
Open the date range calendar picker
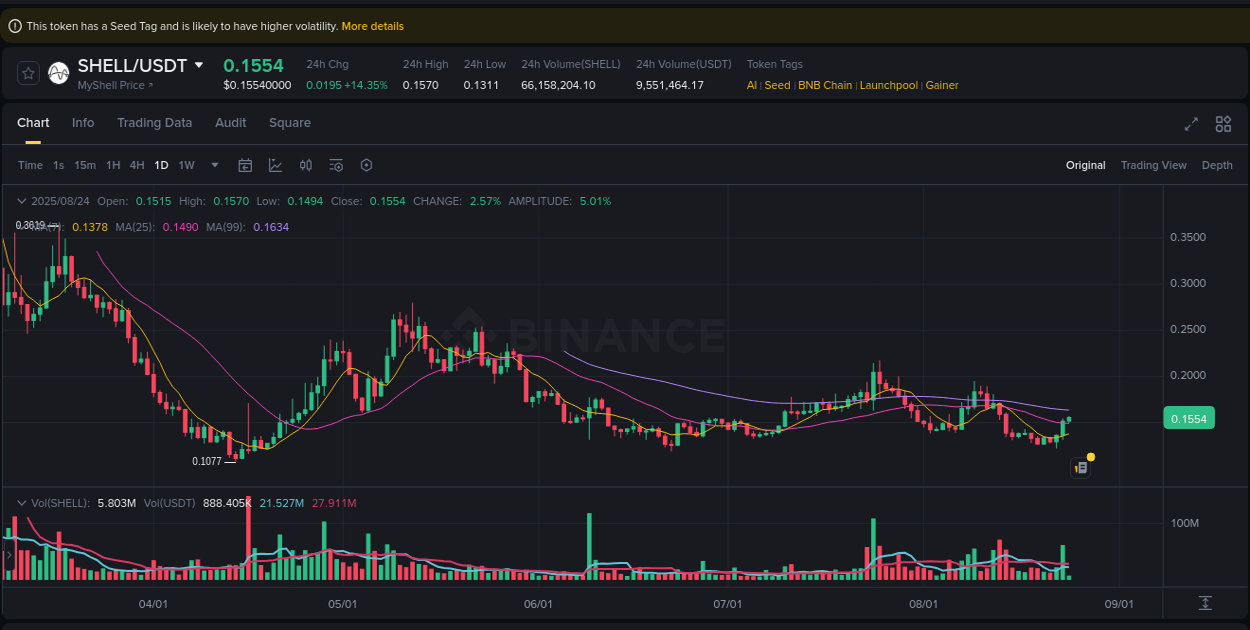coord(245,164)
